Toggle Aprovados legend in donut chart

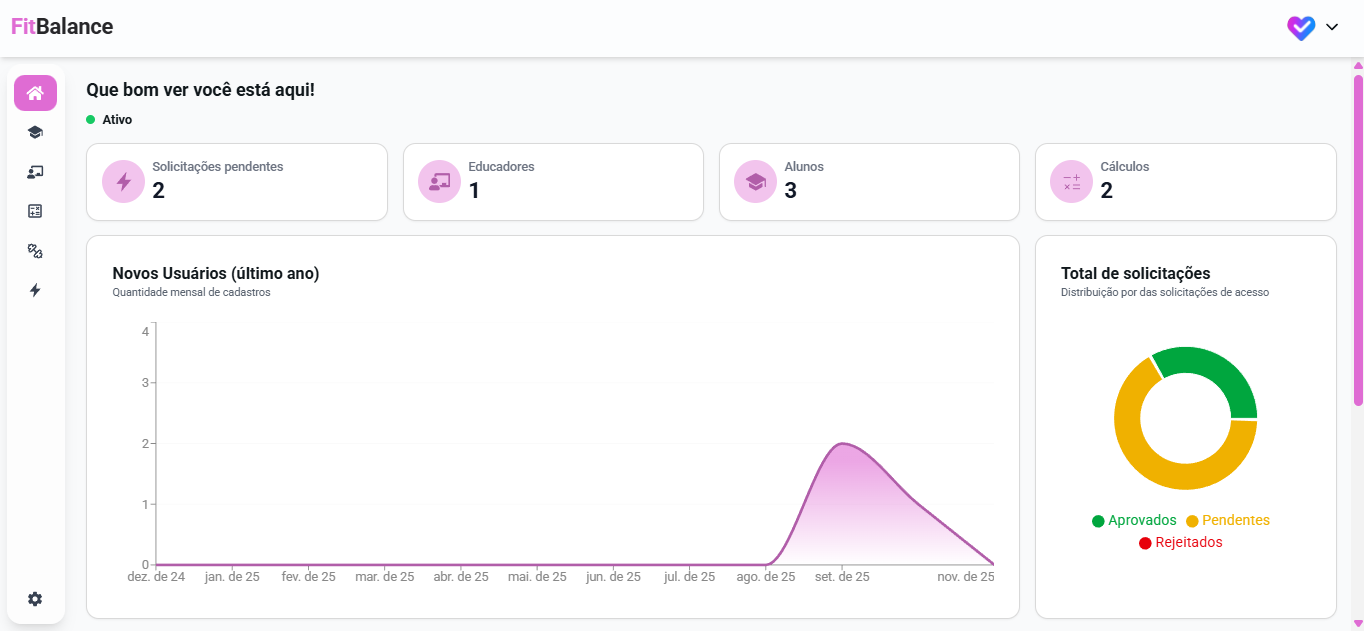(x=1134, y=521)
